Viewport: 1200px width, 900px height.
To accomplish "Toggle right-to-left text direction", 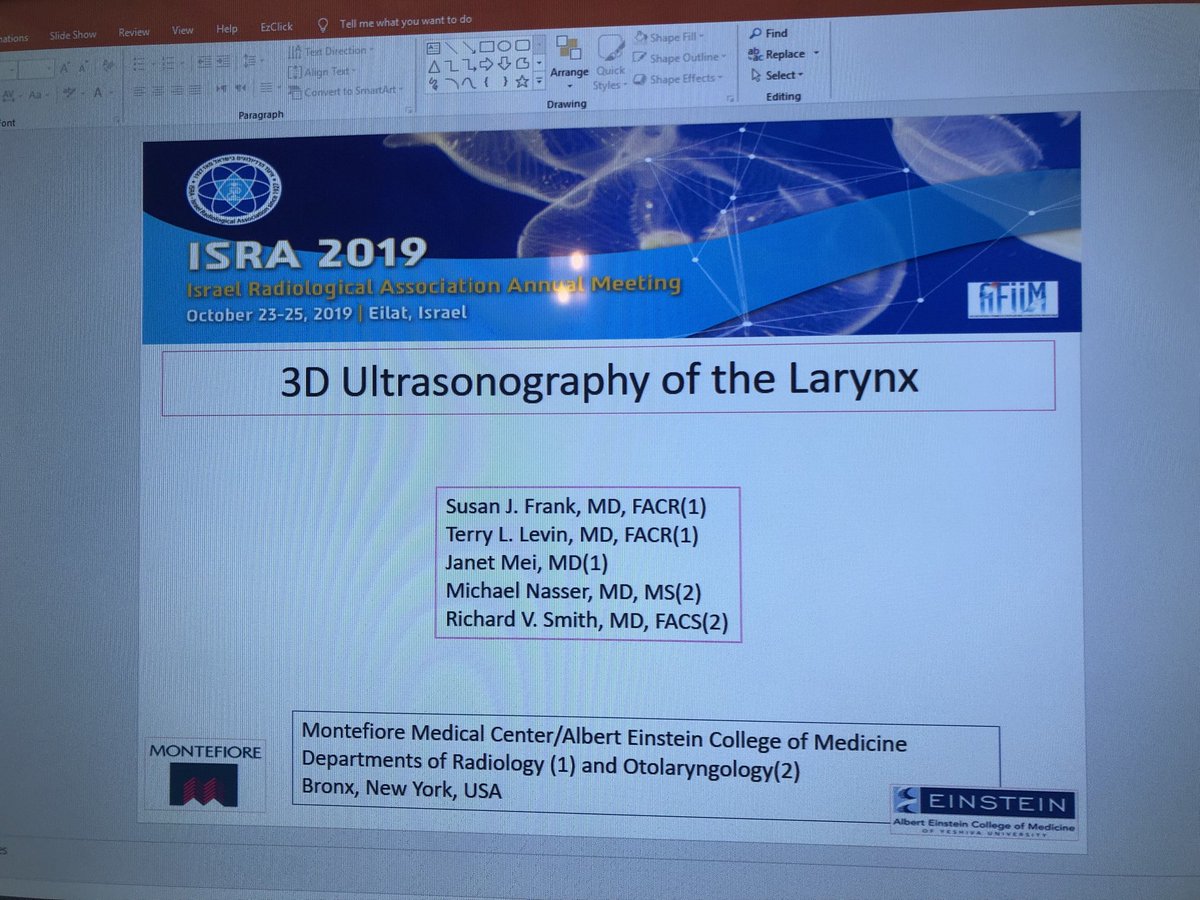I will (x=240, y=88).
